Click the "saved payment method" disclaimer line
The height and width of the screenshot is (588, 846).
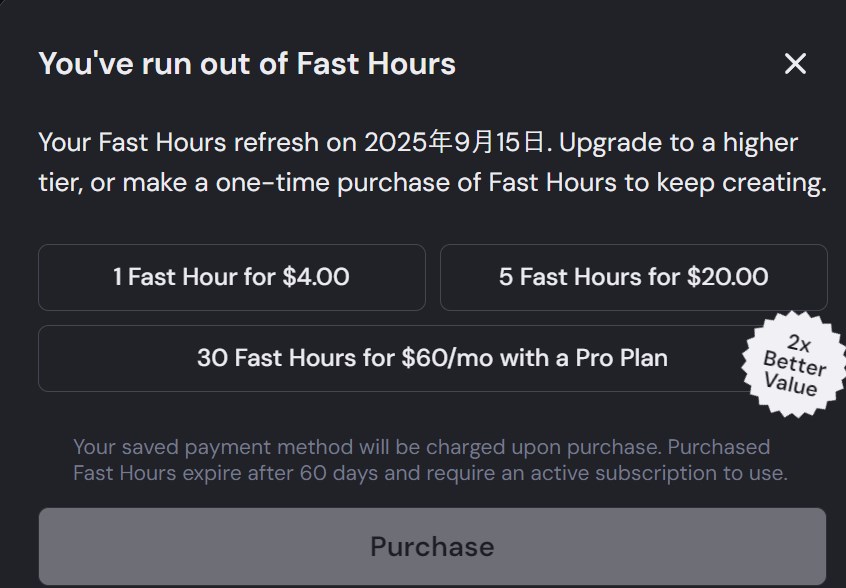click(x=421, y=447)
